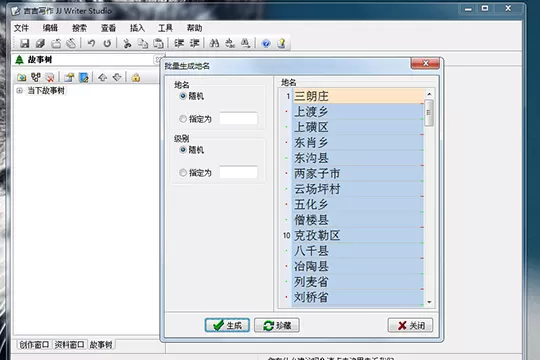Click the delete node red X icon
This screenshot has height=360, width=540.
click(50, 78)
